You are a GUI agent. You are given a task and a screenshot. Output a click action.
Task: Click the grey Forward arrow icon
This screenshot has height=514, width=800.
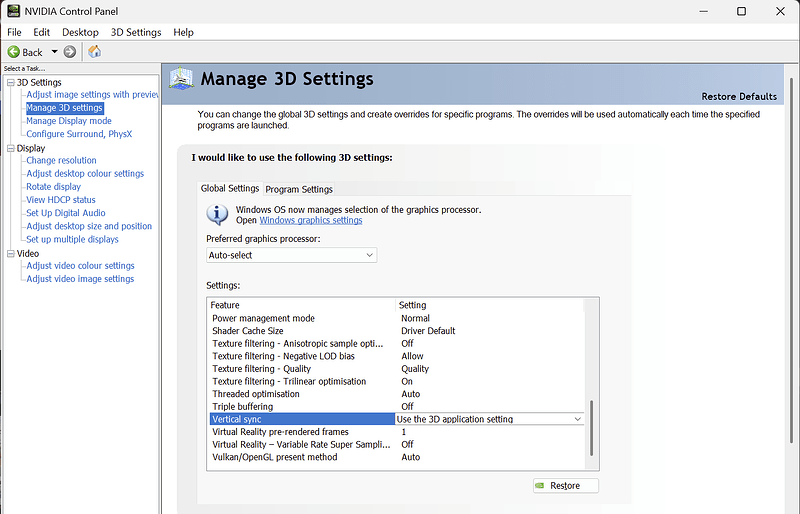tap(70, 52)
